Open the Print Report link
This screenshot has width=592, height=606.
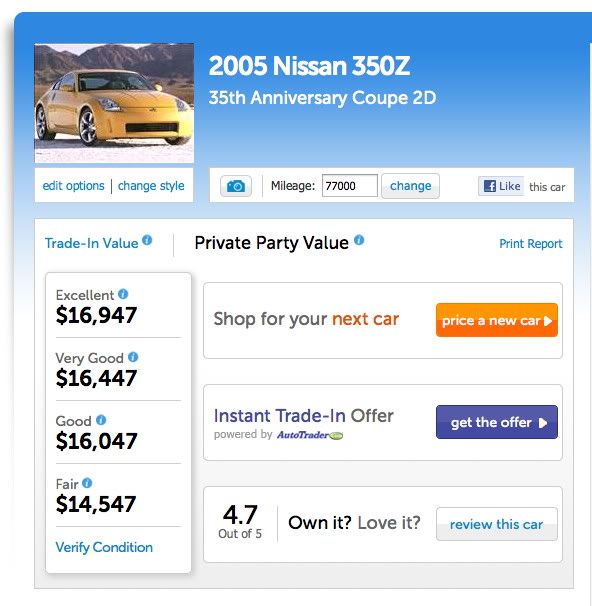531,244
